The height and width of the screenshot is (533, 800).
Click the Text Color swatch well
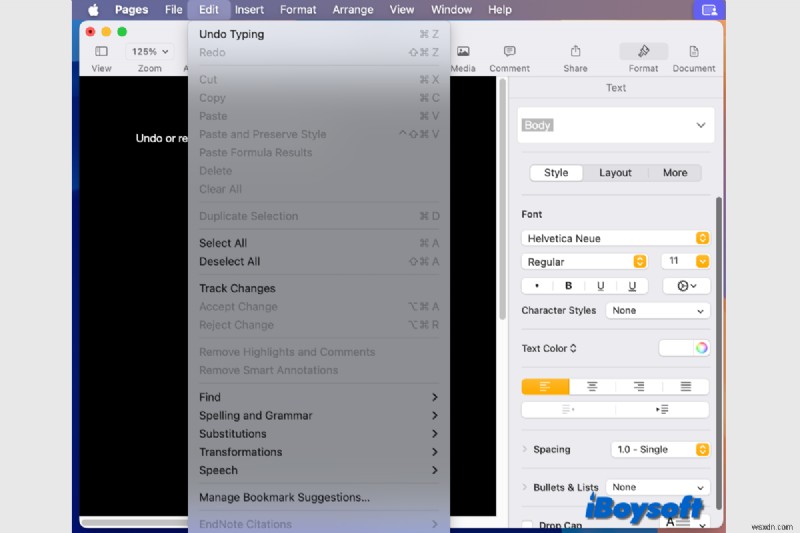click(x=677, y=348)
